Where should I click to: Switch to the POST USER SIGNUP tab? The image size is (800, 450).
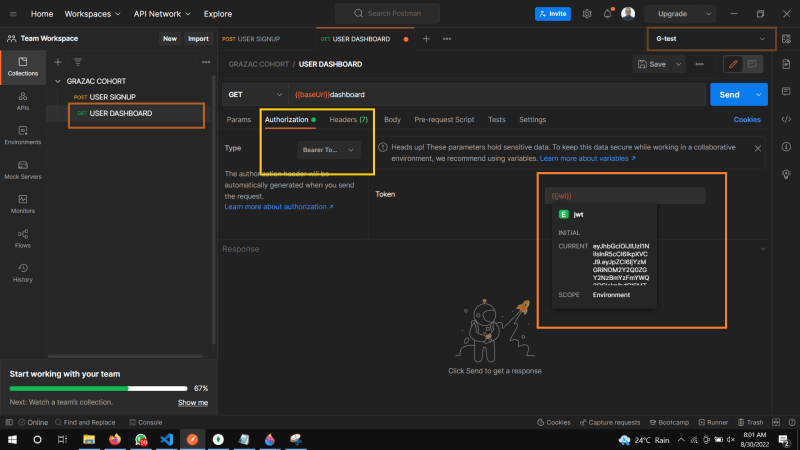point(251,39)
